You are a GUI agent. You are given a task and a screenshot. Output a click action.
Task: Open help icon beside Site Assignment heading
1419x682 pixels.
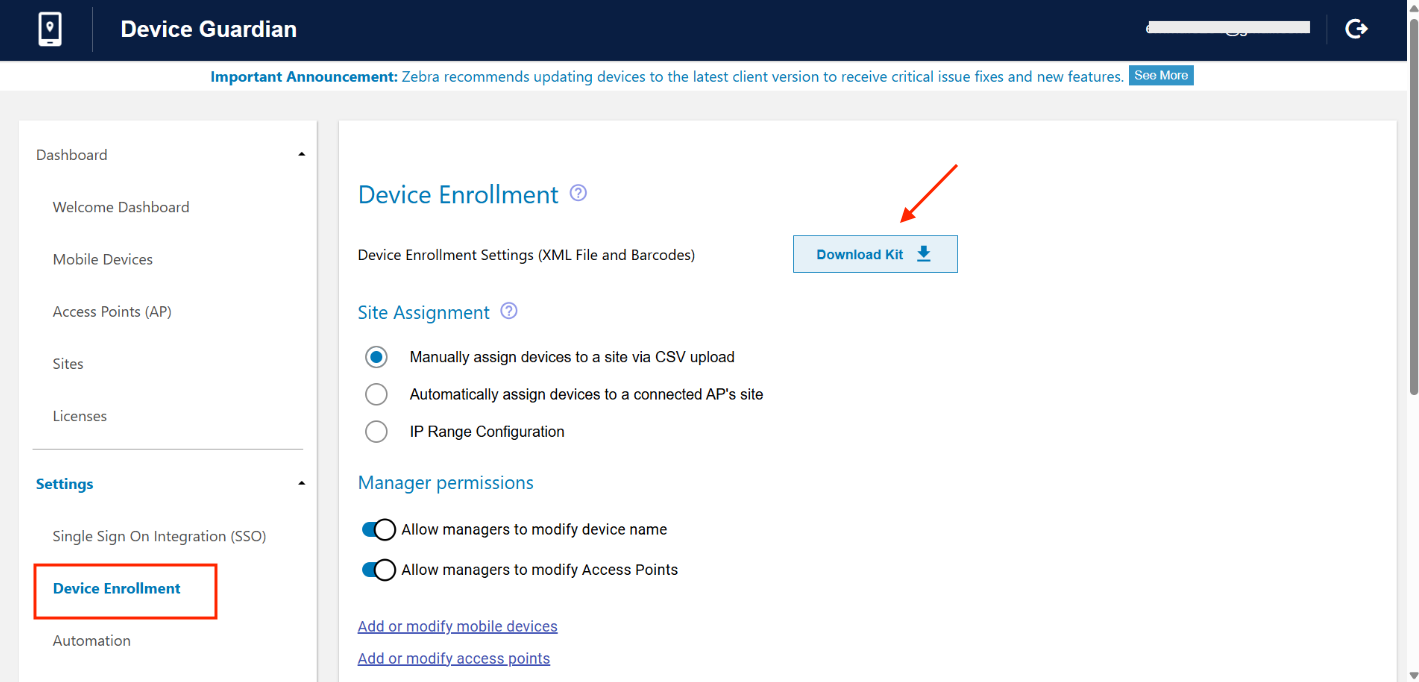coord(509,311)
